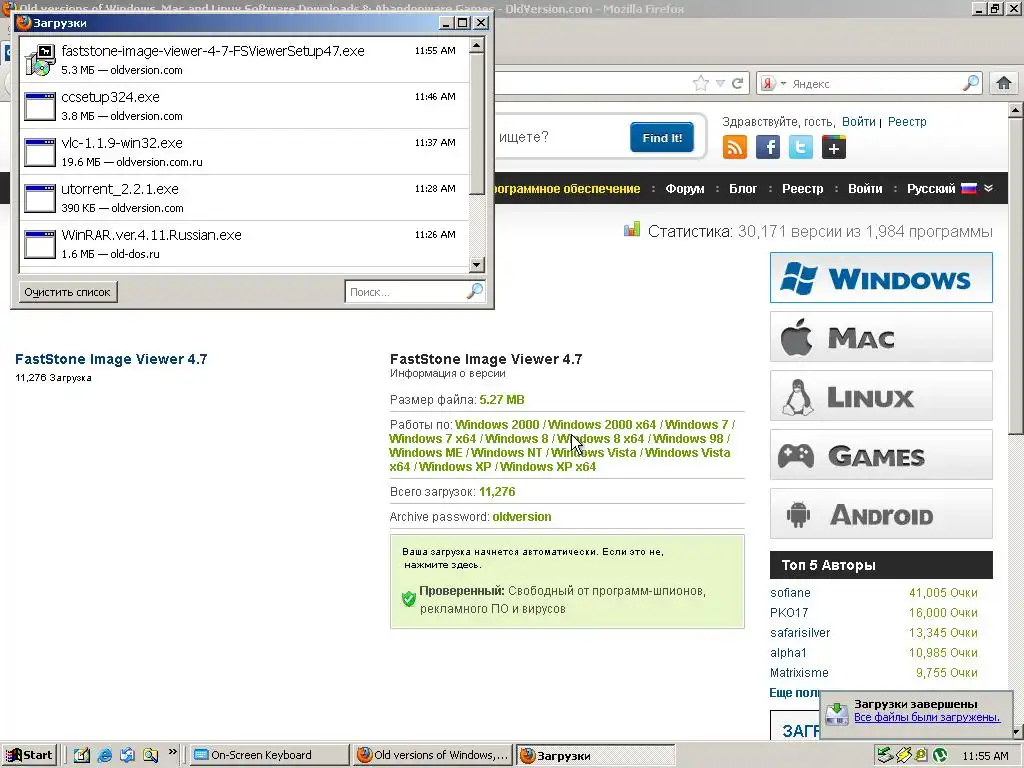Launch Internet Explorer from quick launch

point(104,755)
